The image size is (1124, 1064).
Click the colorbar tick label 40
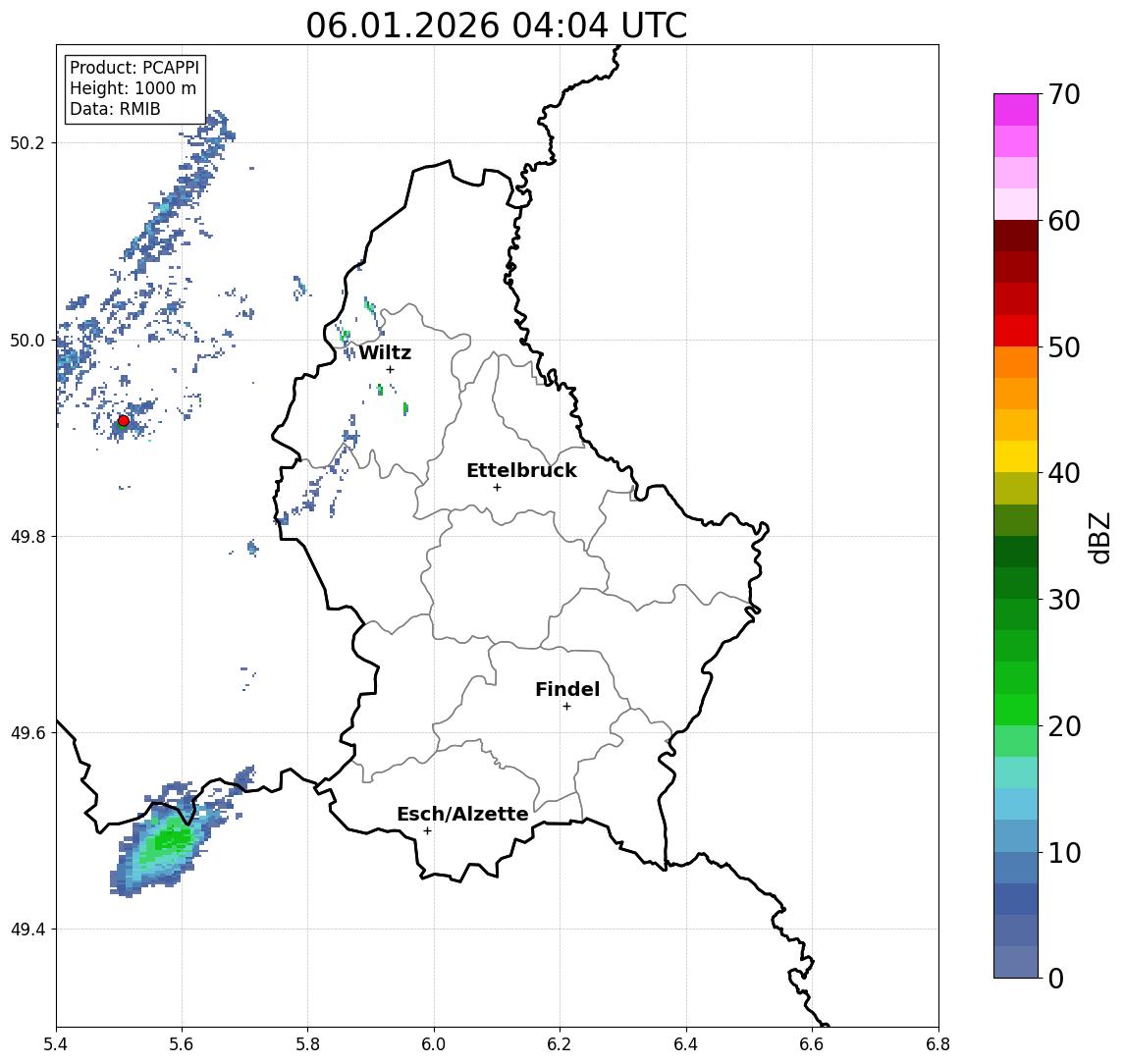click(1064, 472)
